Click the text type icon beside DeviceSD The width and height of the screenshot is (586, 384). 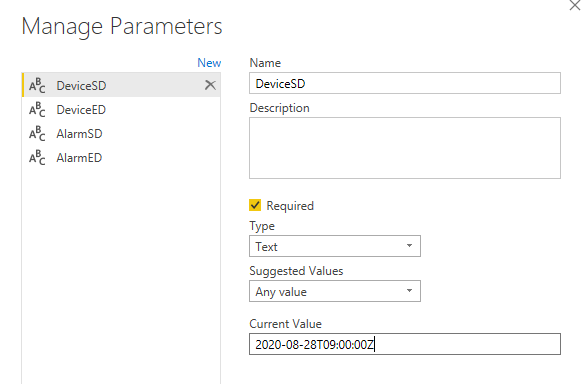coord(37,86)
